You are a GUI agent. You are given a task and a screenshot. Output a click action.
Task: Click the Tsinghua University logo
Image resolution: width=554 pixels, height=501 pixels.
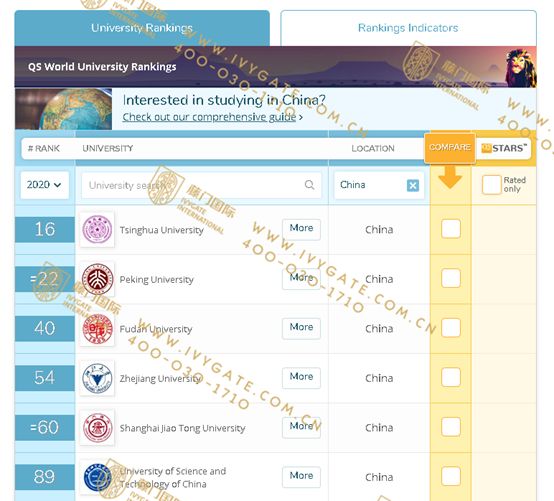click(x=97, y=229)
